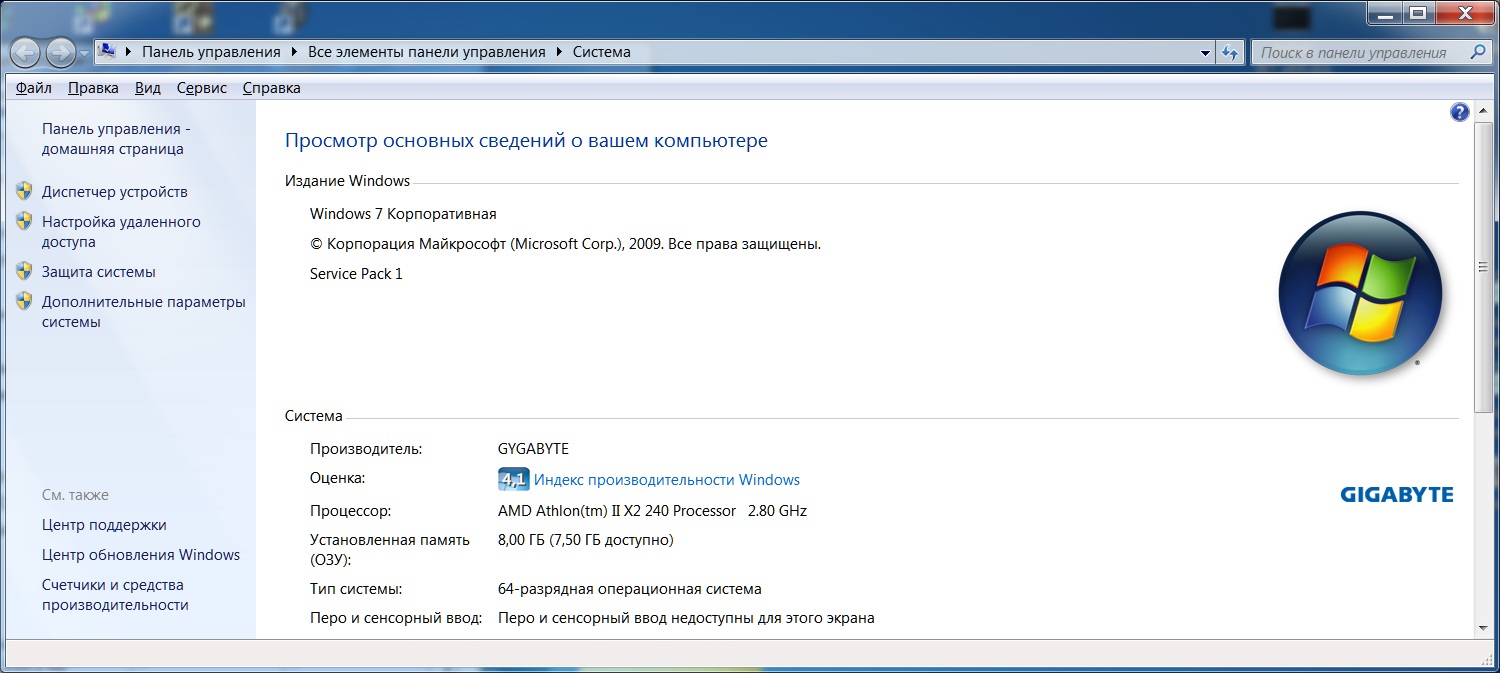Open the Файл menu

point(34,88)
